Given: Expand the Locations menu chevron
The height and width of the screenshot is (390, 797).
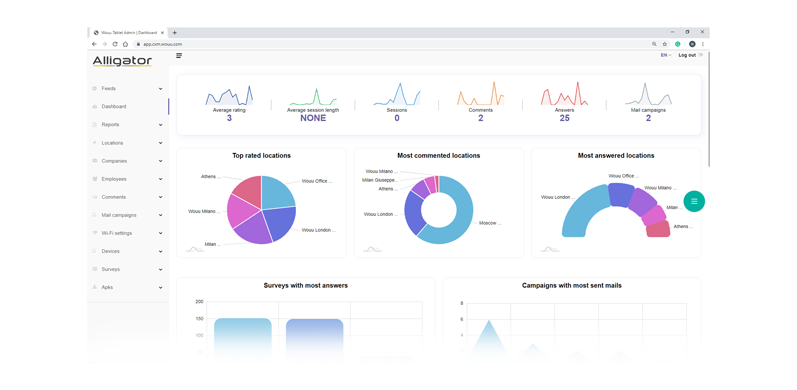Looking at the screenshot, I should pyautogui.click(x=161, y=143).
